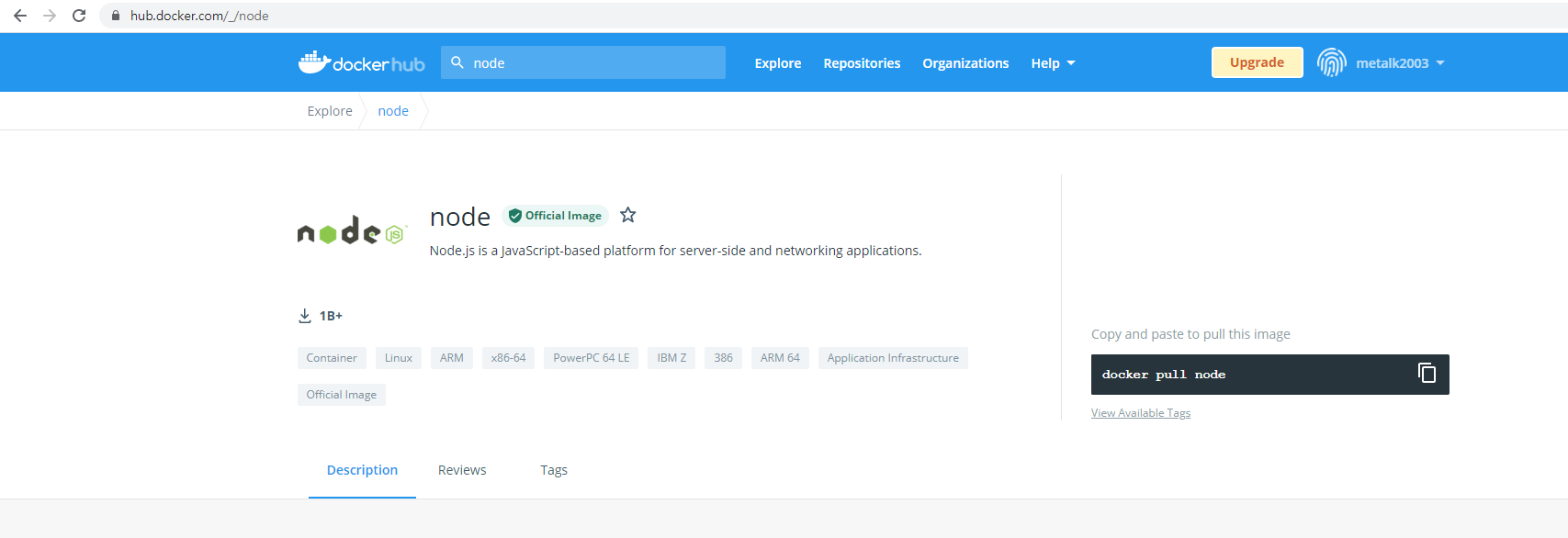The image size is (1568, 538).
Task: Expand the metalk2003 account menu
Action: tap(1399, 63)
